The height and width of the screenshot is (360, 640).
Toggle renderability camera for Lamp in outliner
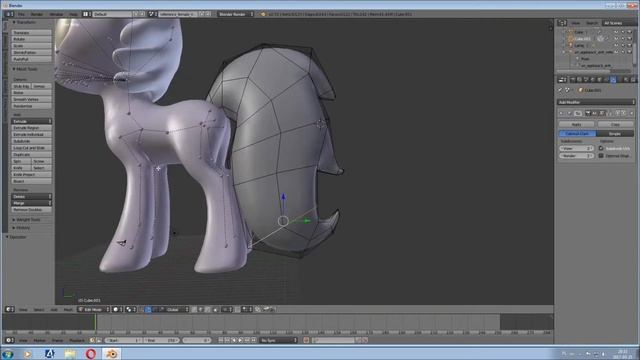point(630,45)
